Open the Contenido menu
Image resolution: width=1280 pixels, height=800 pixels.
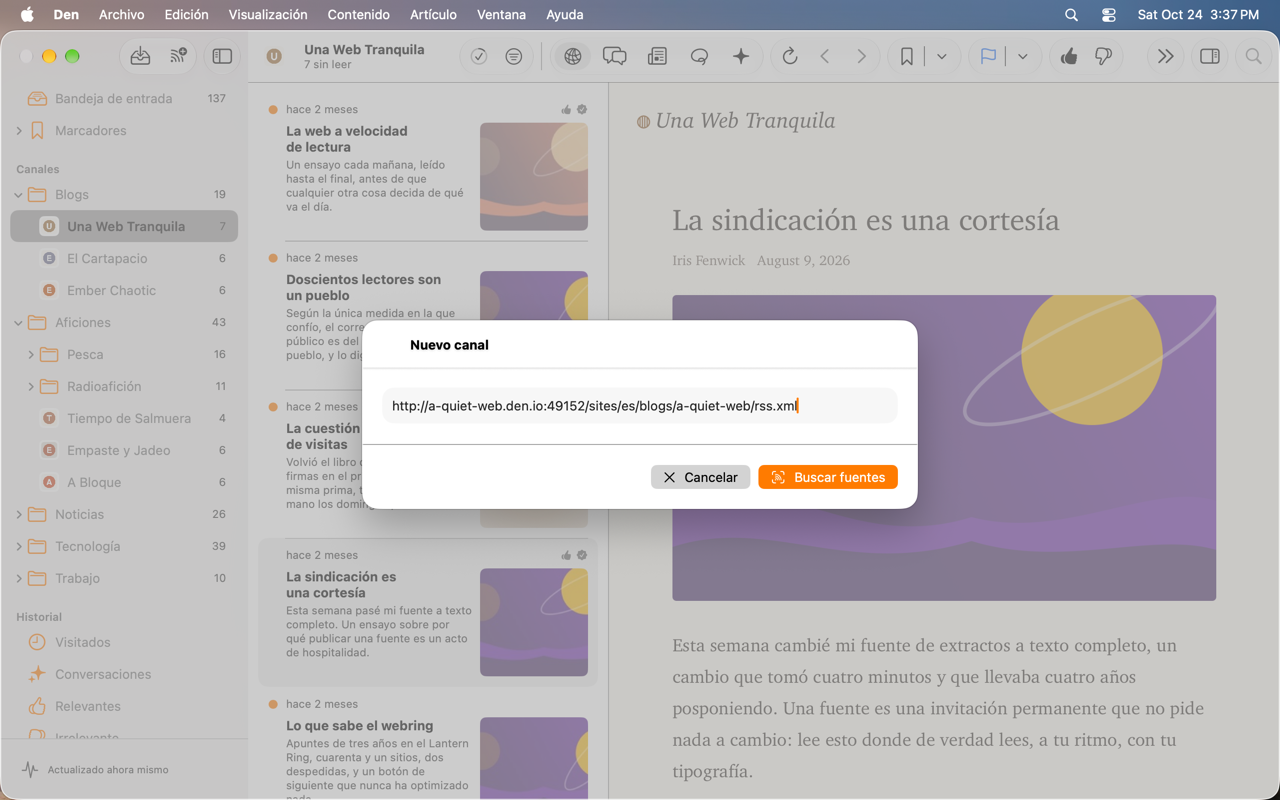[359, 15]
